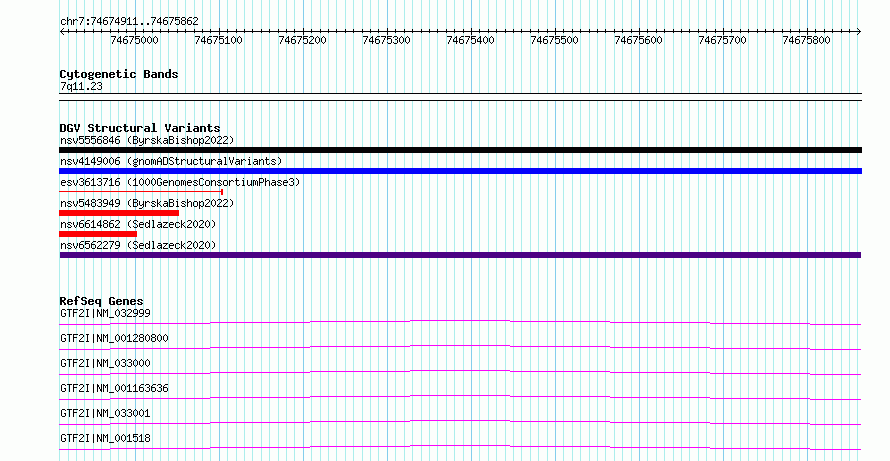Viewport: 890px width, 461px height.
Task: Click the 74675600 ruler tick label
Action: pos(639,40)
